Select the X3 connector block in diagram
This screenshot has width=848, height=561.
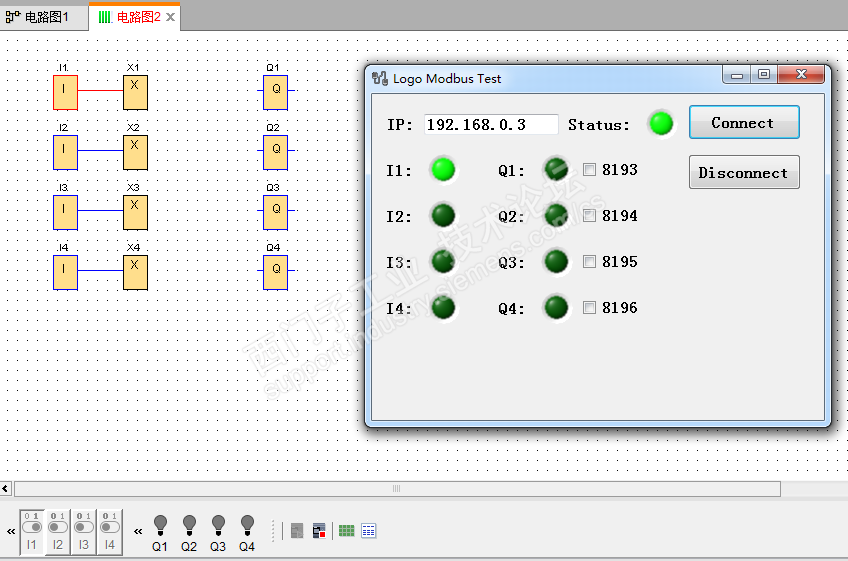[135, 213]
